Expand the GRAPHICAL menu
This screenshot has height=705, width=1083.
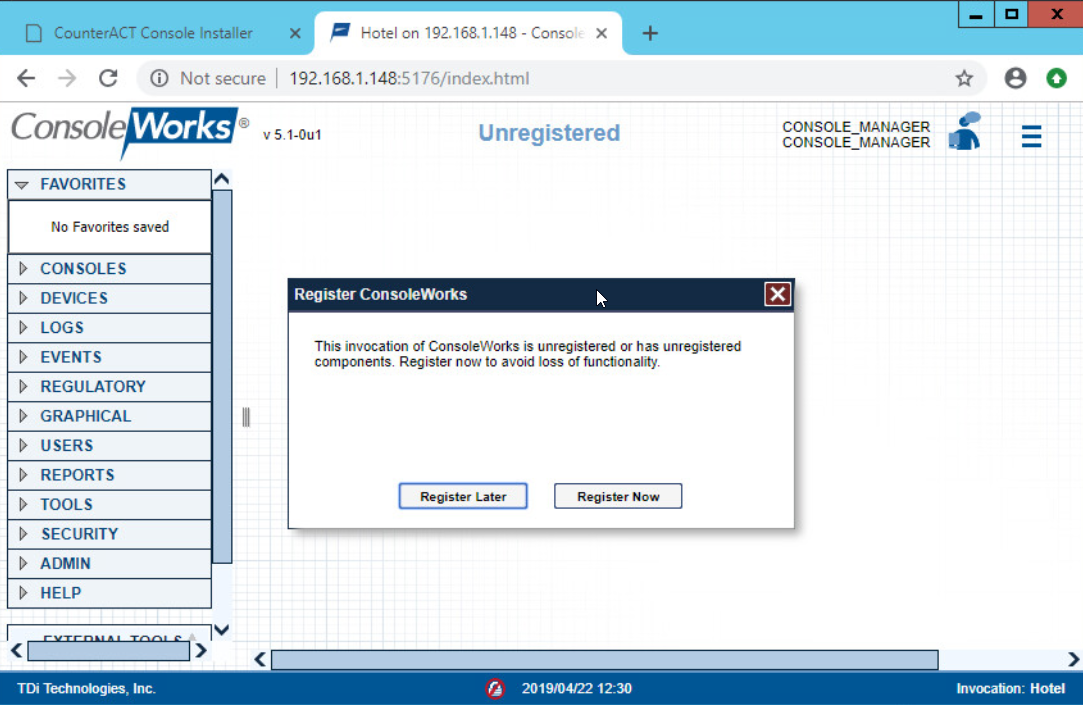pos(109,416)
